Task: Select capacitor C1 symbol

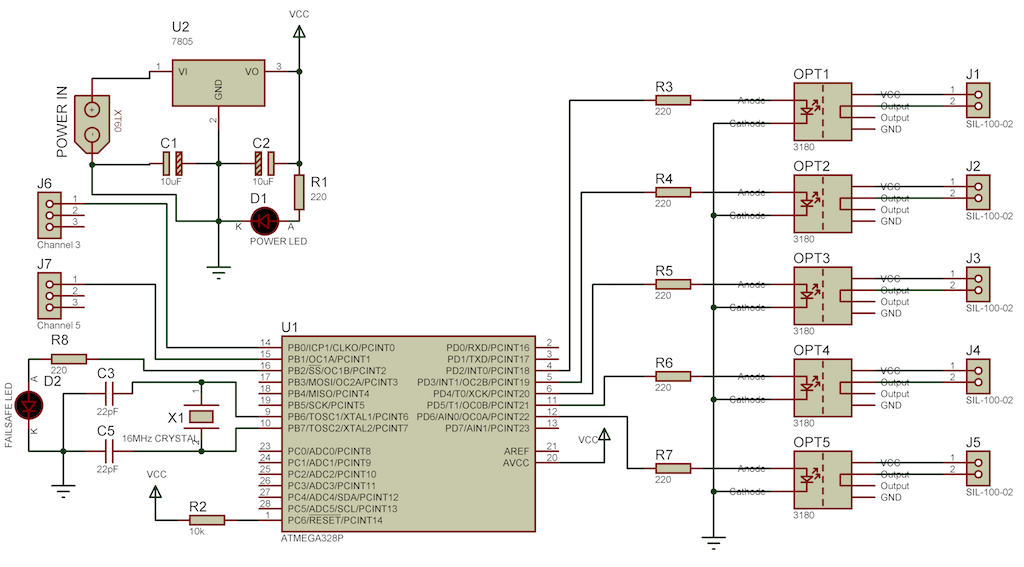Action: click(172, 163)
